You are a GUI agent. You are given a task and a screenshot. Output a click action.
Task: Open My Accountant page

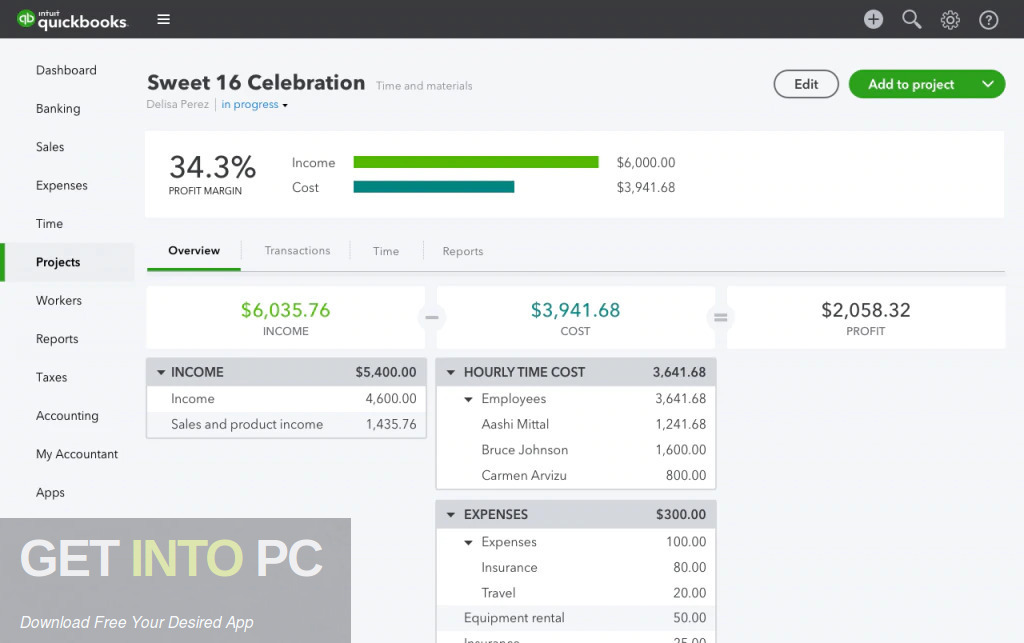tap(77, 454)
